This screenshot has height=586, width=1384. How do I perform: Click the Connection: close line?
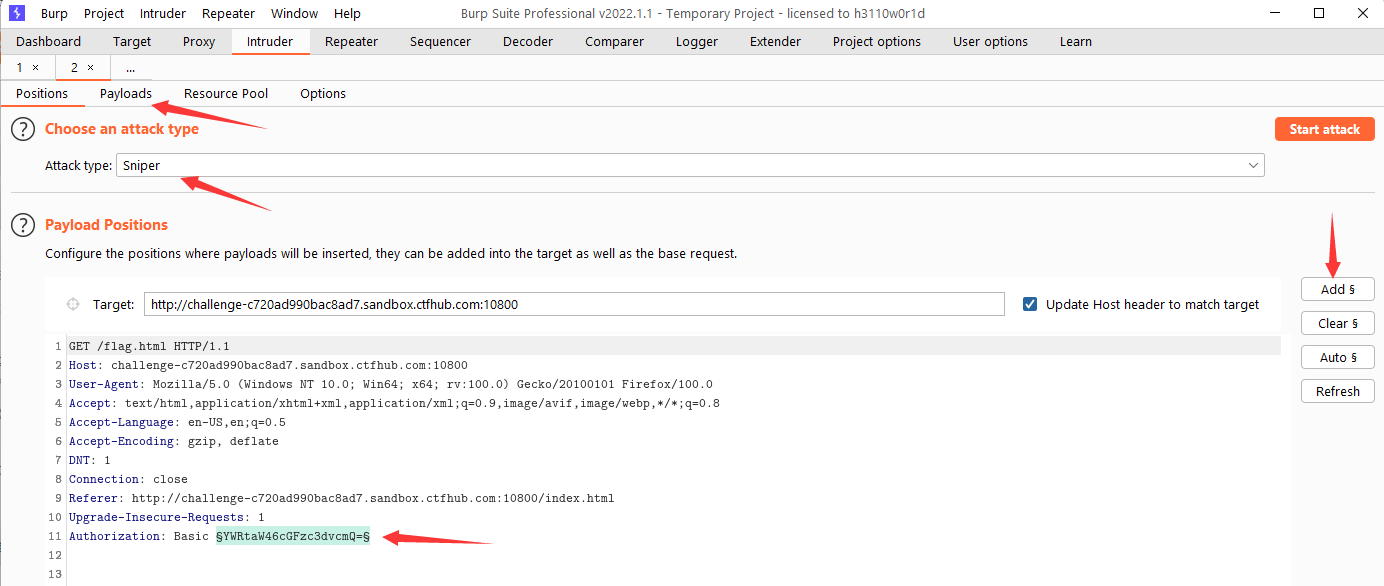(128, 479)
